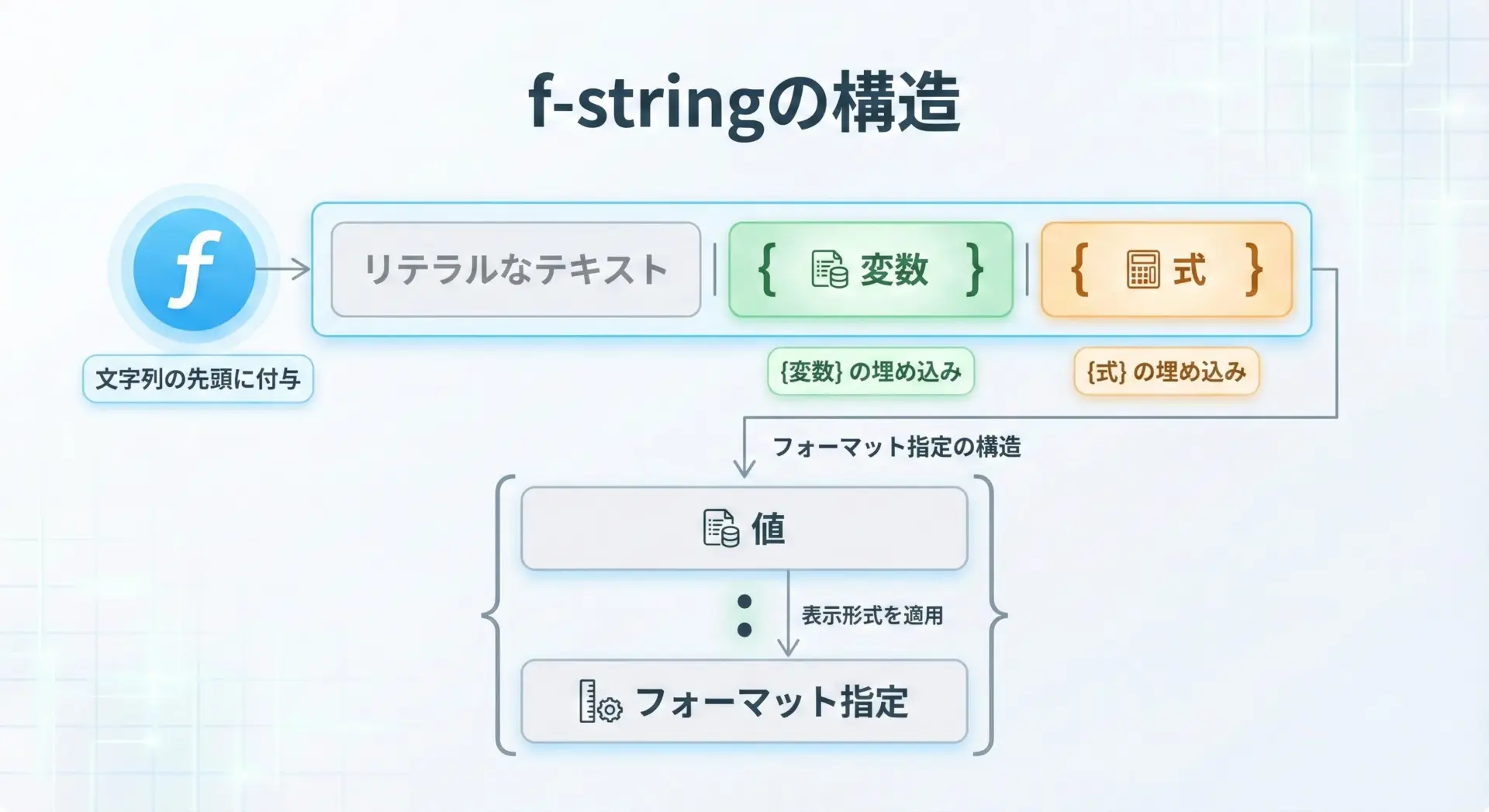The width and height of the screenshot is (1489, 812).
Task: Click the colon dots between the two boxes
Action: (x=744, y=615)
